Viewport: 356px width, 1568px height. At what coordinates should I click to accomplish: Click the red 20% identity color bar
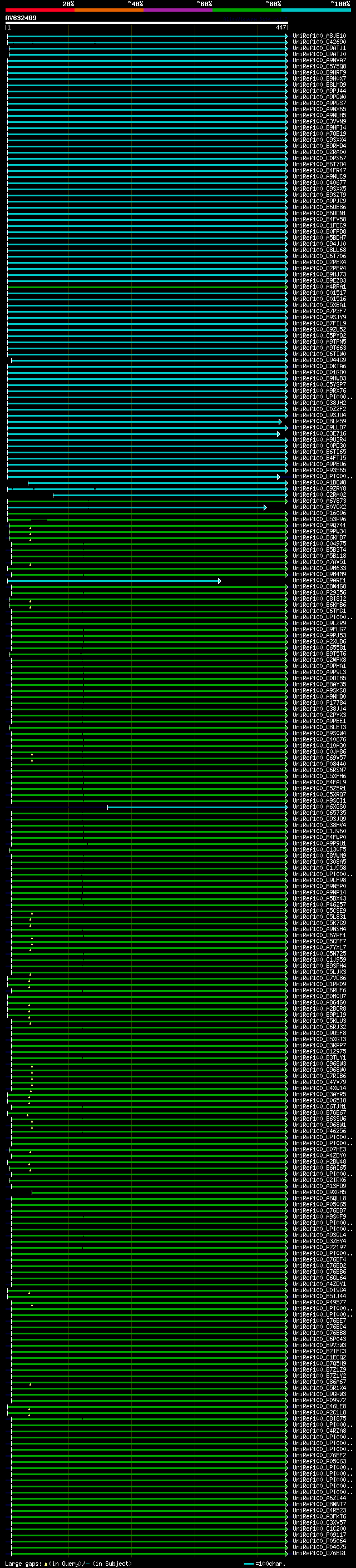pyautogui.click(x=39, y=10)
